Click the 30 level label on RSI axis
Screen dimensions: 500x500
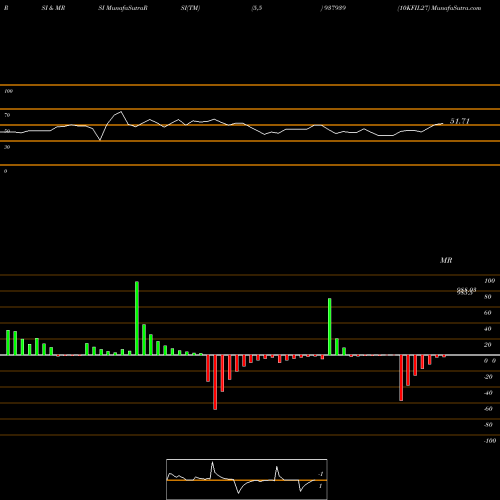(x=7, y=147)
